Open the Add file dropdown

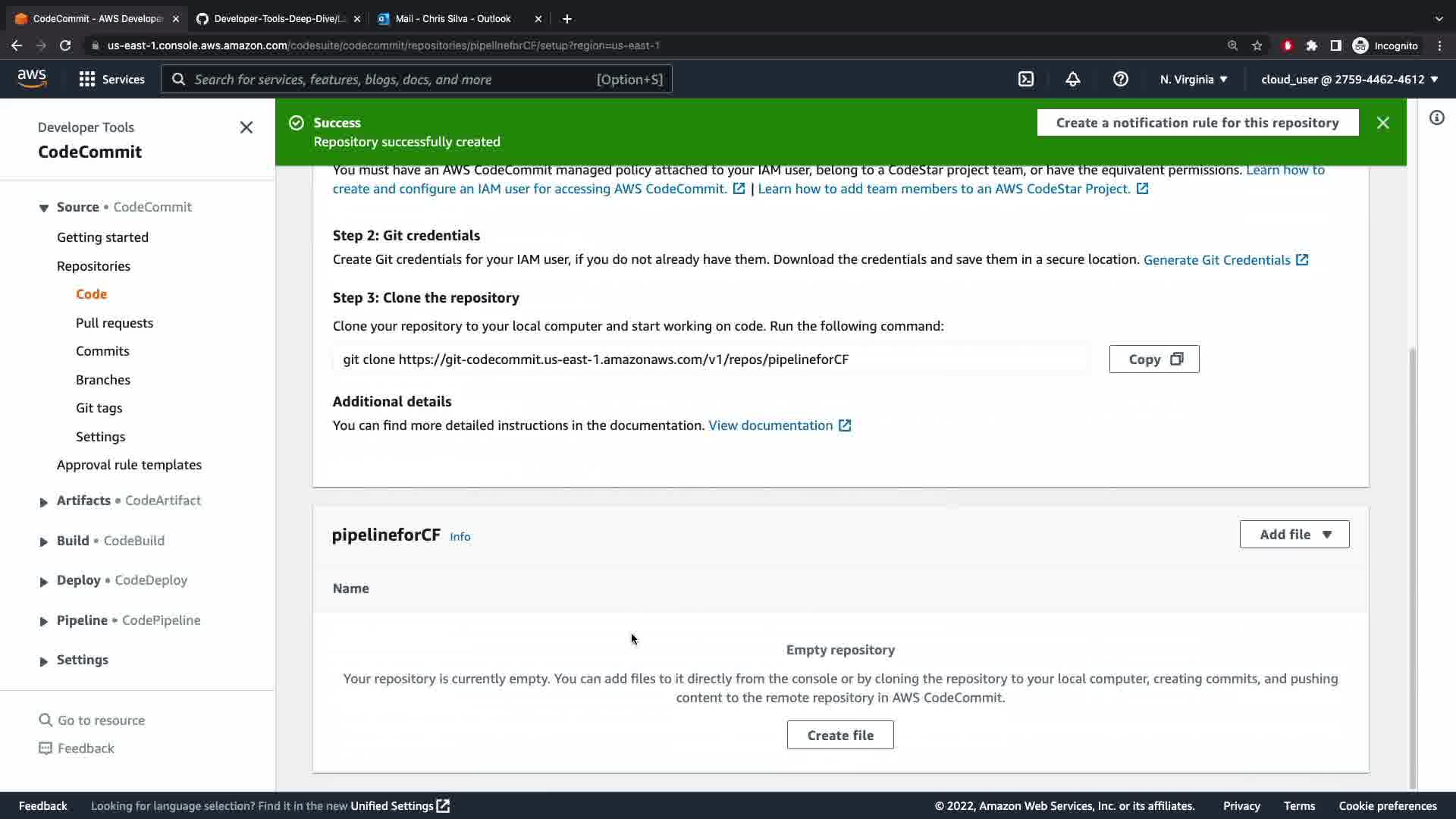1294,535
